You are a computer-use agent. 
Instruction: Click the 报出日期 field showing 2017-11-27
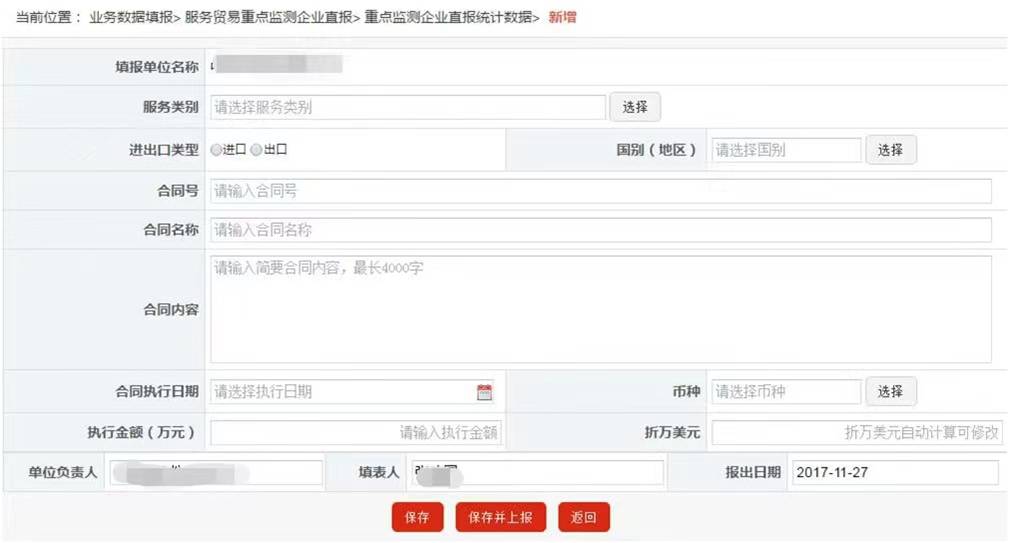point(893,473)
